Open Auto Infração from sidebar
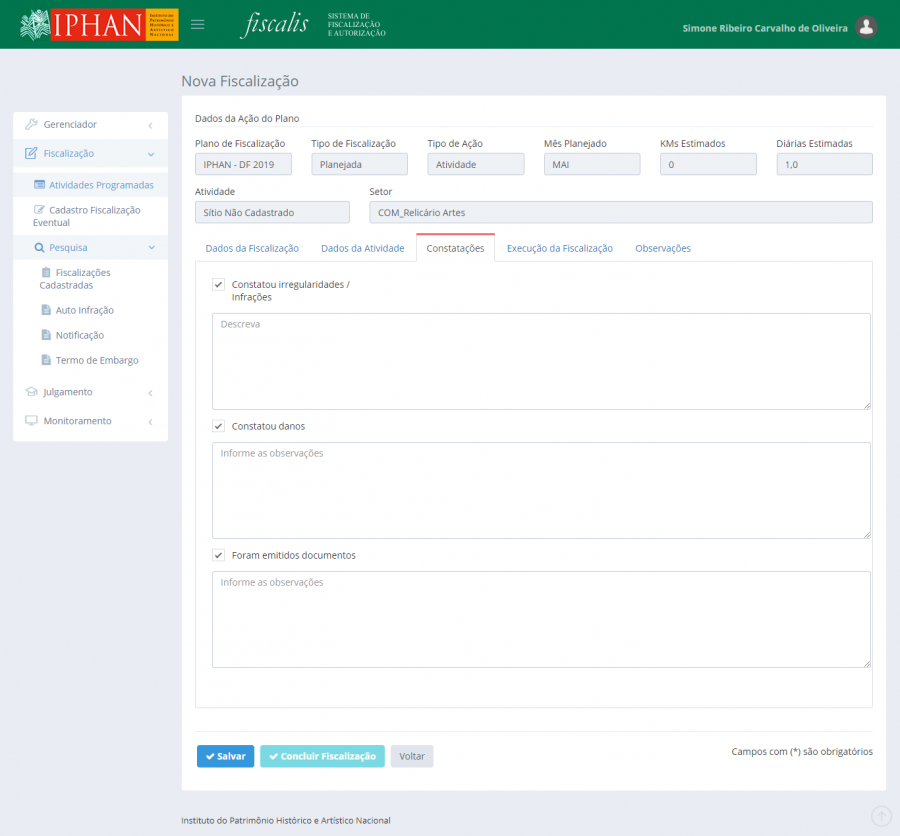 [84, 310]
